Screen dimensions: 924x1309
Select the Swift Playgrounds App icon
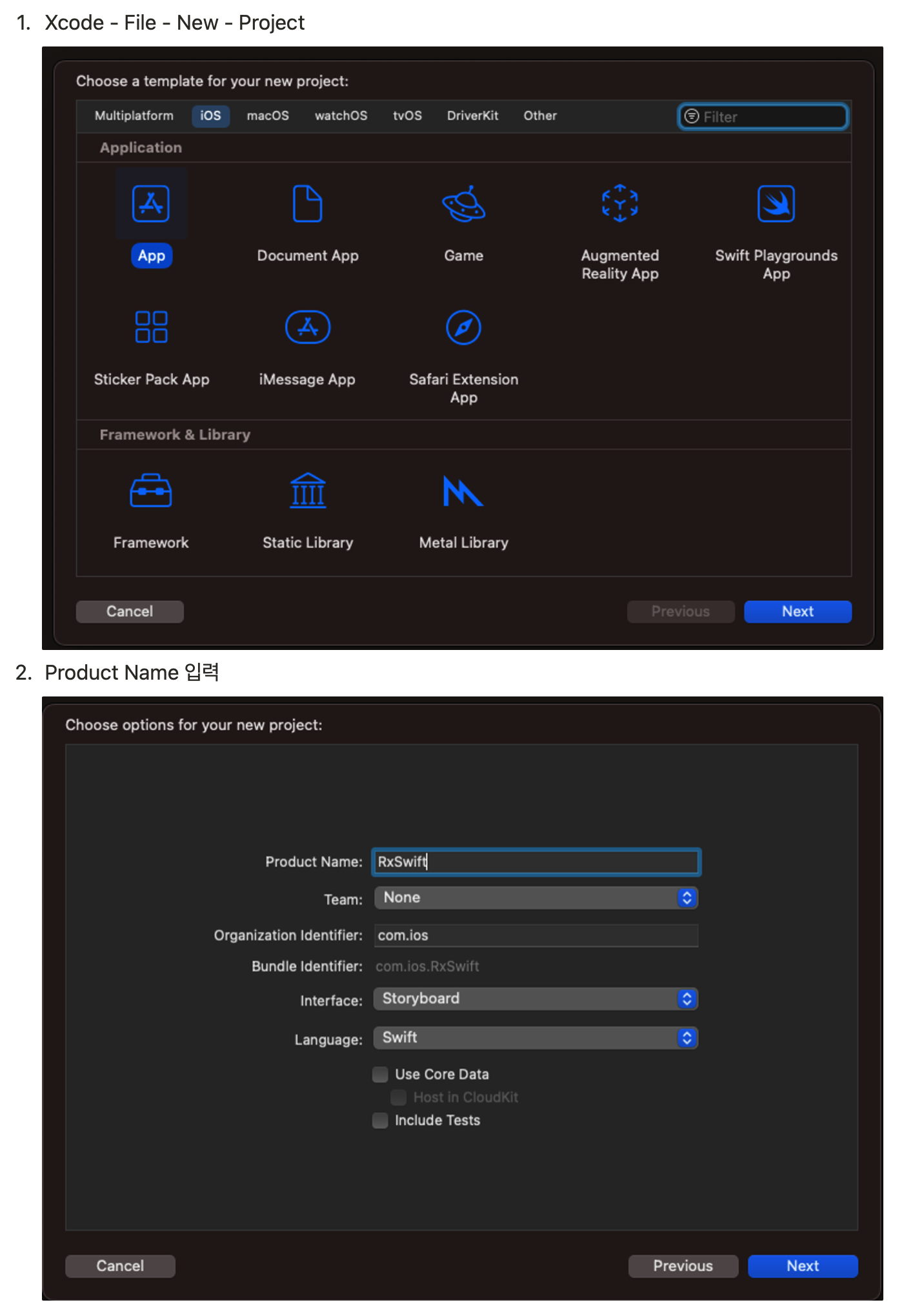pyautogui.click(x=776, y=204)
